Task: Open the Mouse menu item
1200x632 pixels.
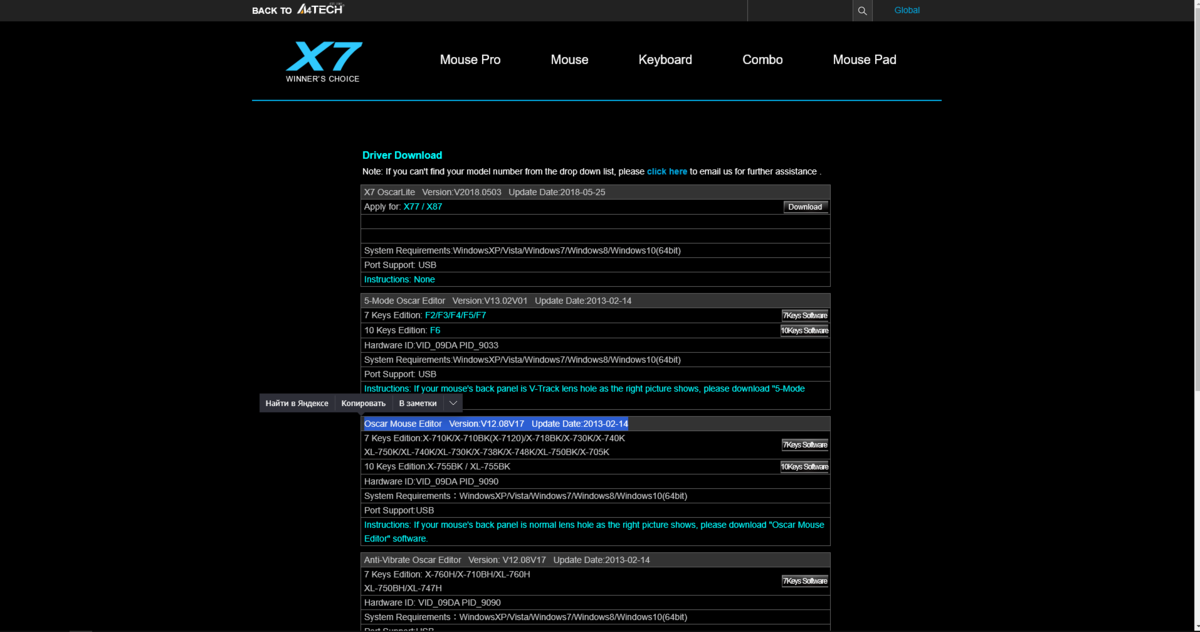Action: click(x=569, y=60)
